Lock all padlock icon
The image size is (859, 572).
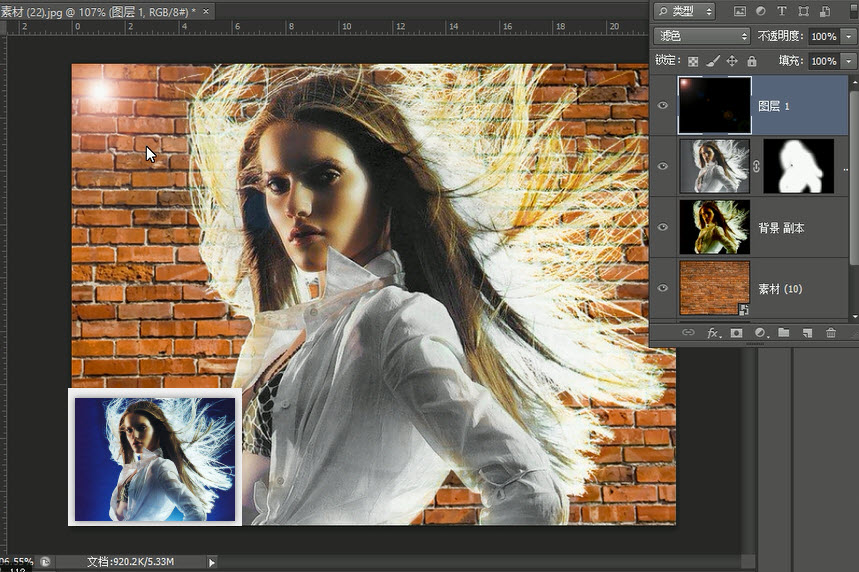click(x=752, y=61)
